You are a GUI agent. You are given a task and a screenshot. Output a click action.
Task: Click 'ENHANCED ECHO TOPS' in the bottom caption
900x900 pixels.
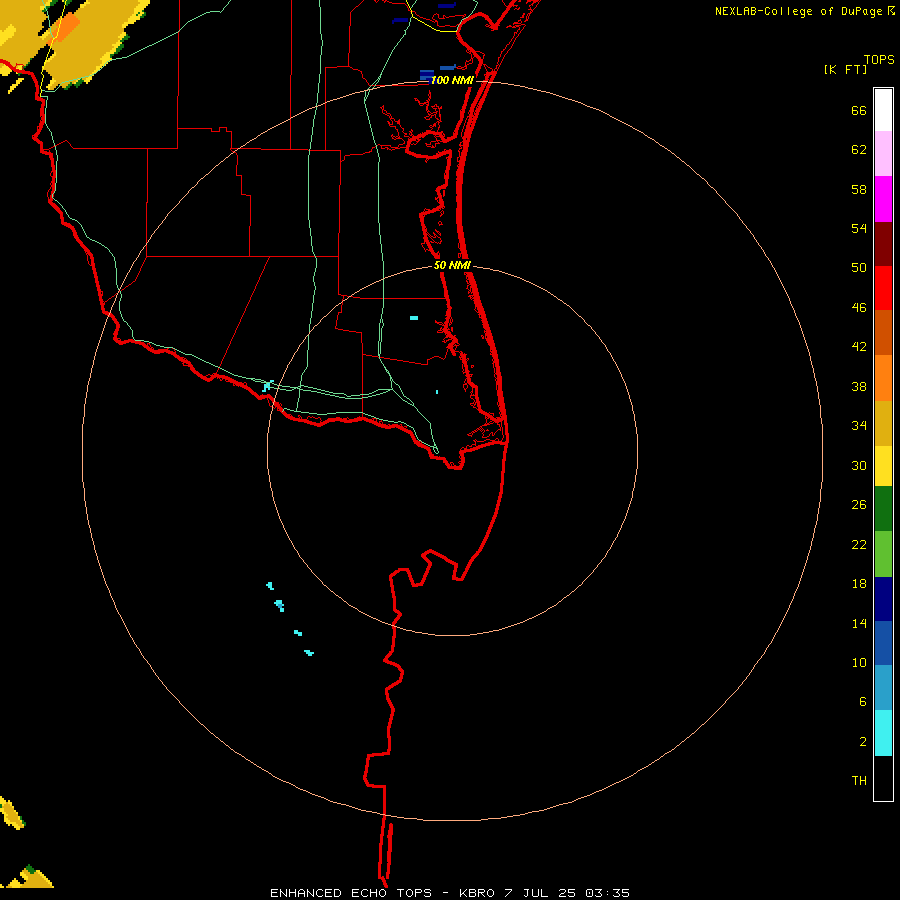[351, 893]
